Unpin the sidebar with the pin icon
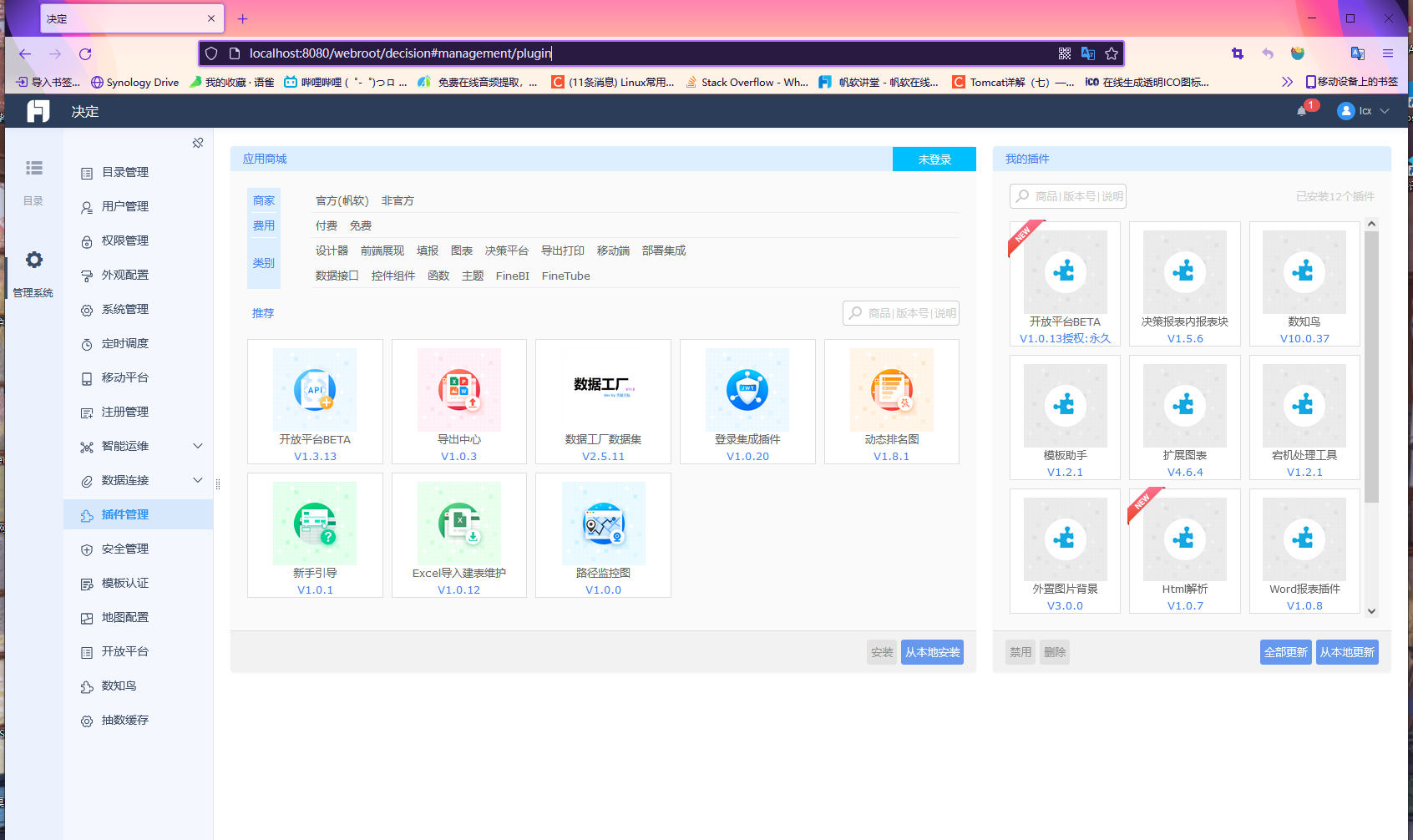Screen dimensions: 1413x840 click(x=198, y=143)
